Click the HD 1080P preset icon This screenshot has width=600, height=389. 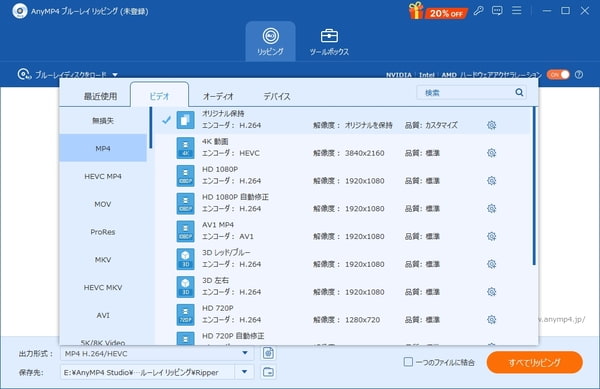pyautogui.click(x=185, y=176)
